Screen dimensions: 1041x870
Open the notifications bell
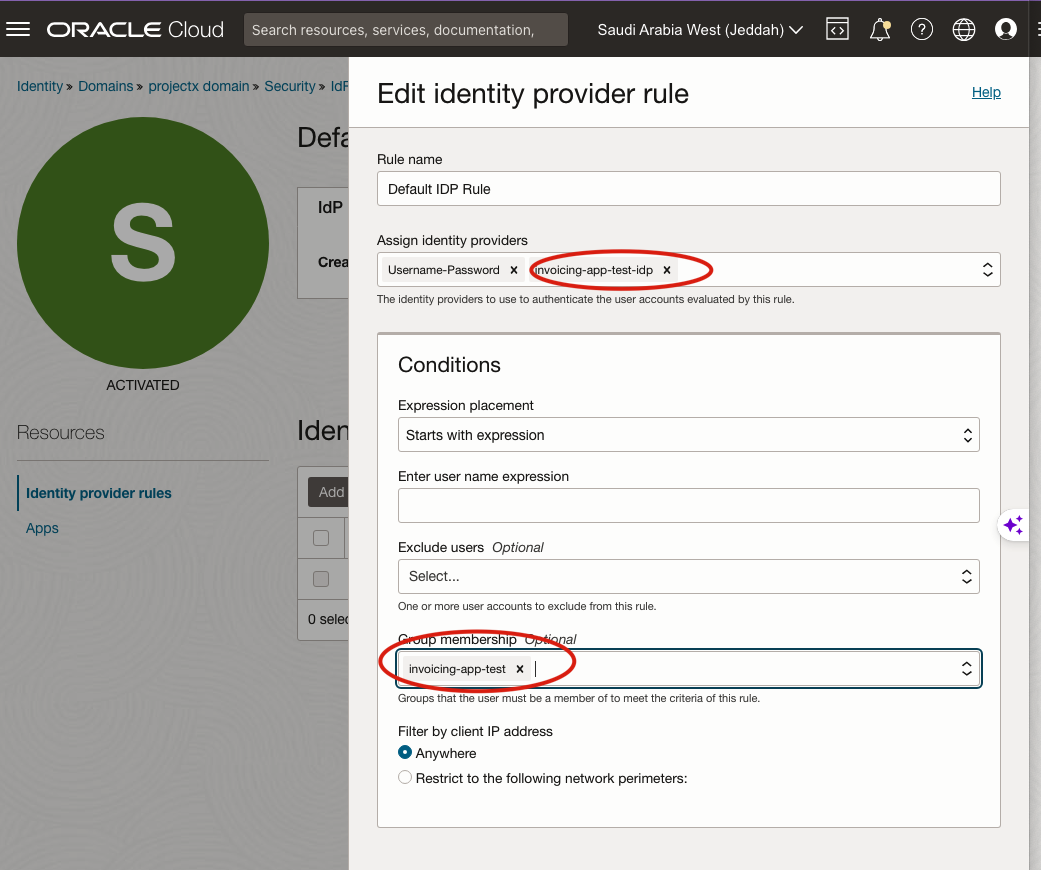880,30
